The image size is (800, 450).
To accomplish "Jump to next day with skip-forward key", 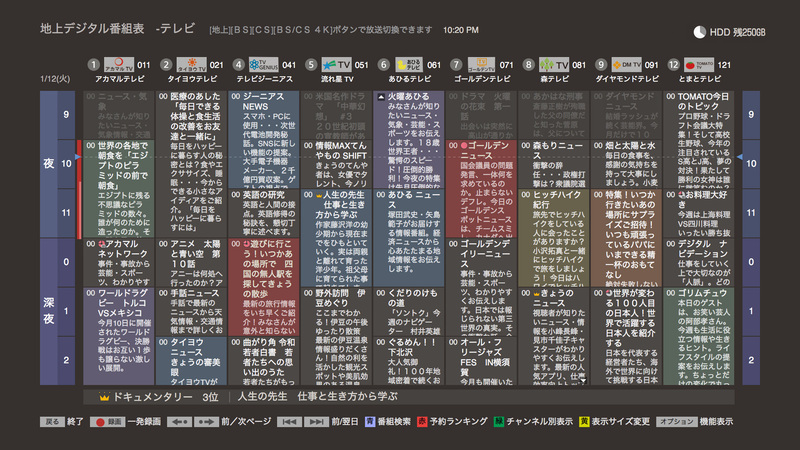I will (316, 422).
